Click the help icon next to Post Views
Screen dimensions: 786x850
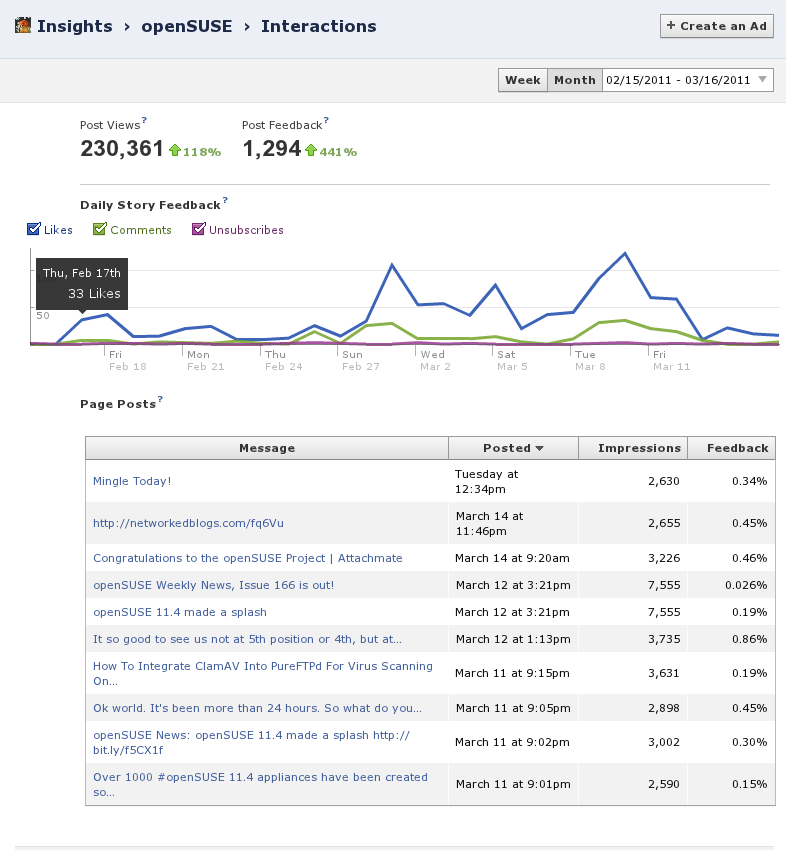[x=145, y=121]
